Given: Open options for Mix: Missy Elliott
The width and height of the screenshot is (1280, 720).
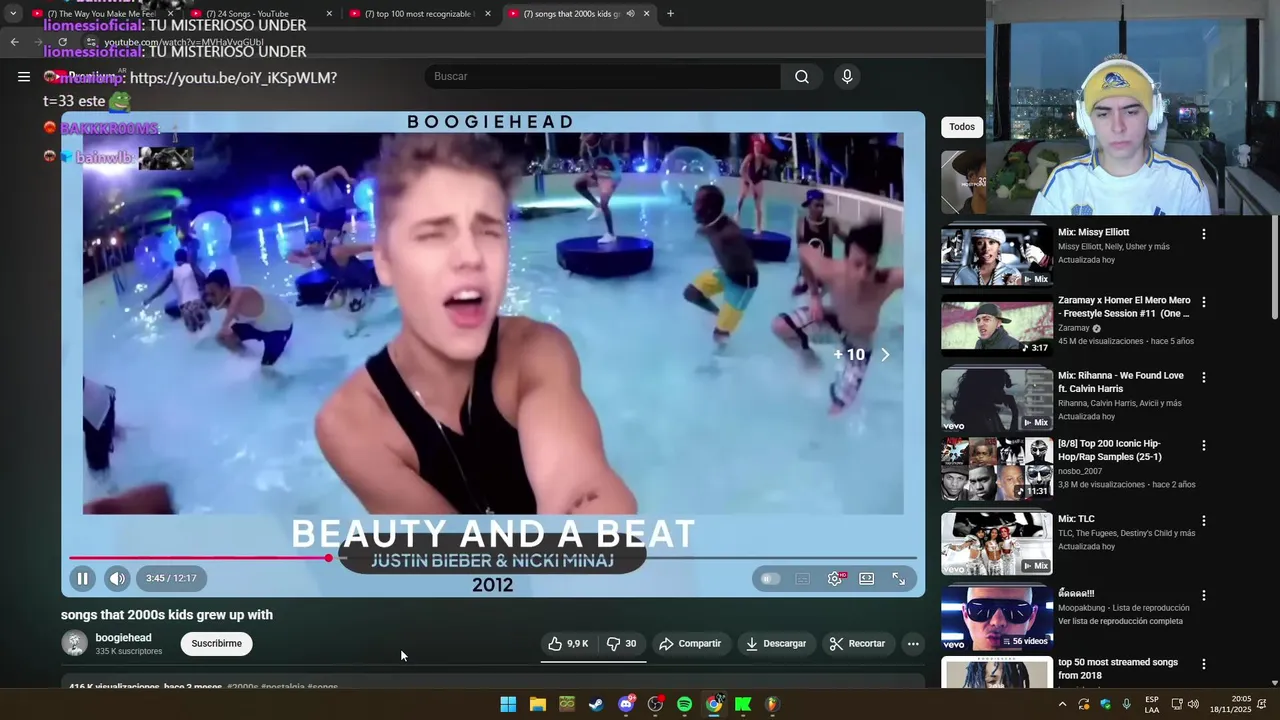Looking at the screenshot, I should (1204, 234).
